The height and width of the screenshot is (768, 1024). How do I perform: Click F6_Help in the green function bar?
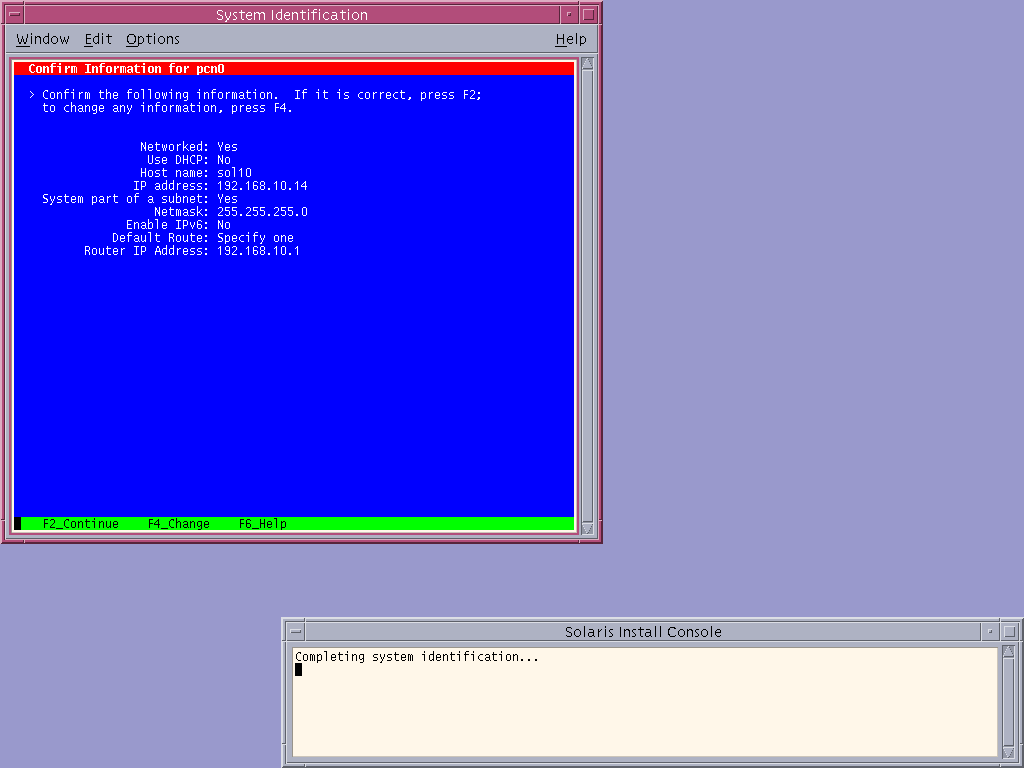point(263,524)
